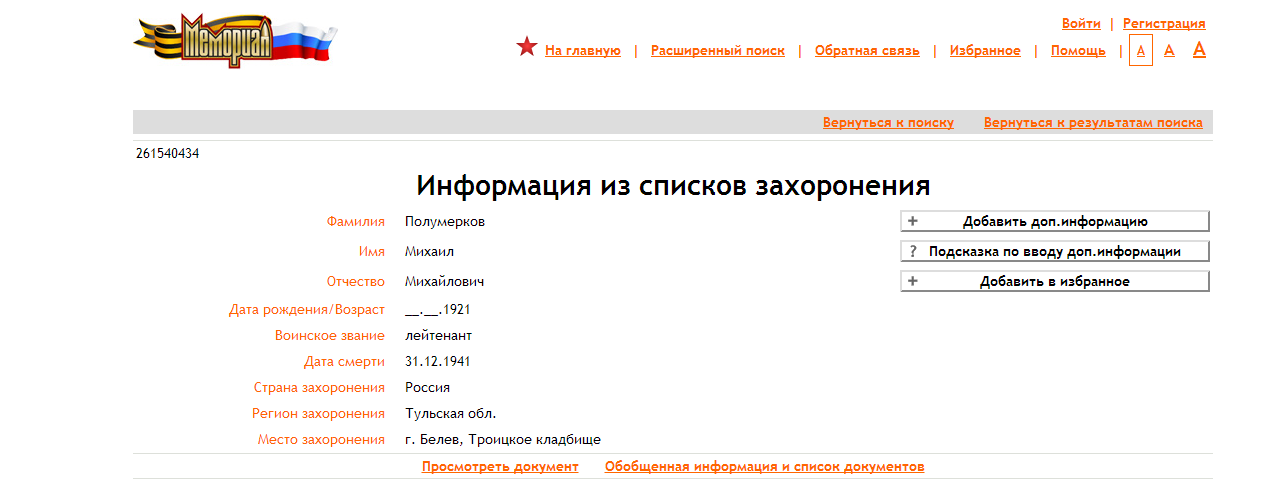Open Обобщенная информация и список документов
Screen dimensions: 1271x485
point(764,467)
